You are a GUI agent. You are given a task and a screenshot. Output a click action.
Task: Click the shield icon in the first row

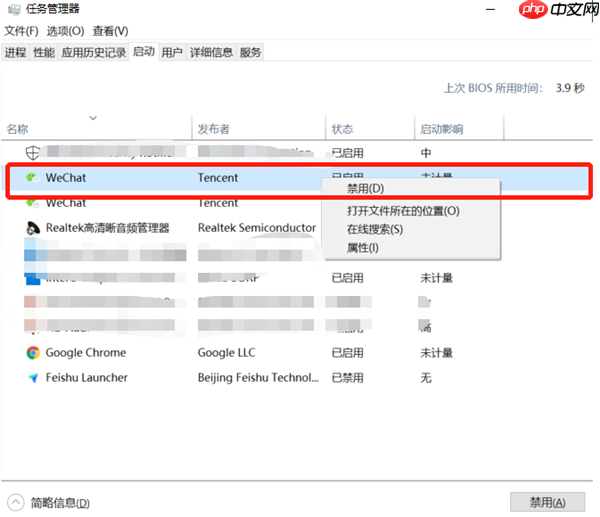point(33,153)
